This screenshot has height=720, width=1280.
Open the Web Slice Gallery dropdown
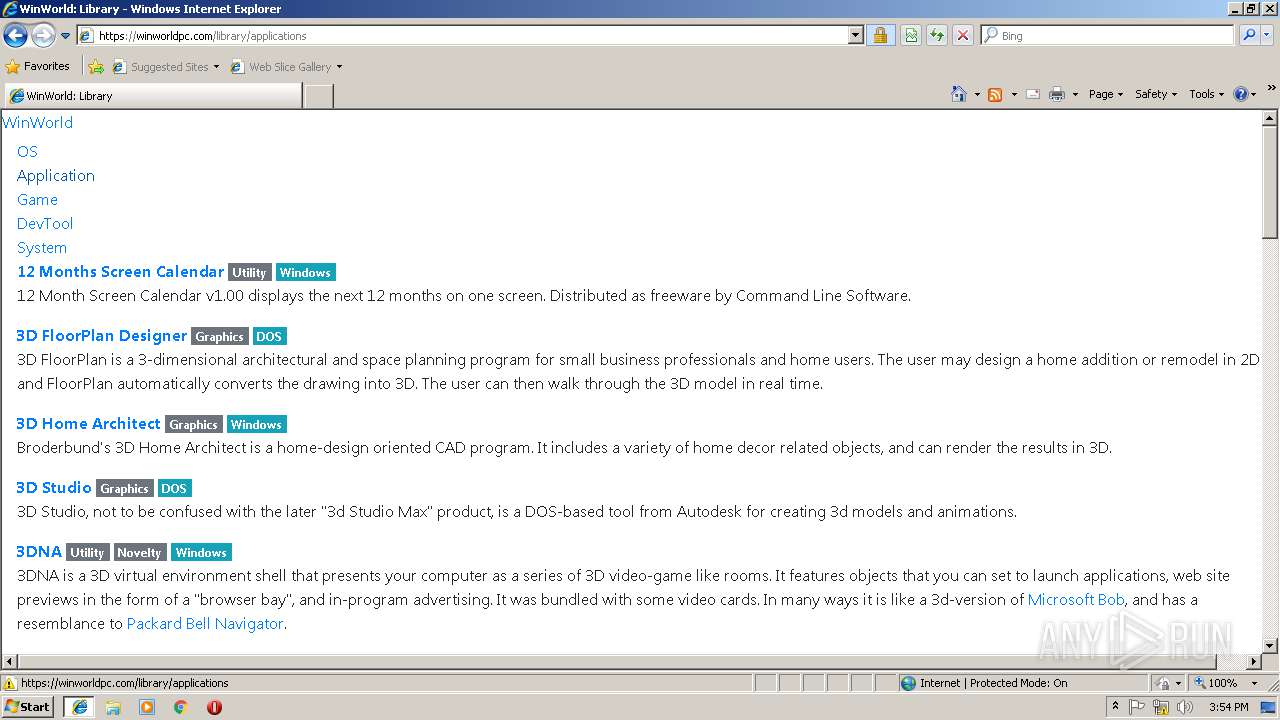pyautogui.click(x=286, y=67)
